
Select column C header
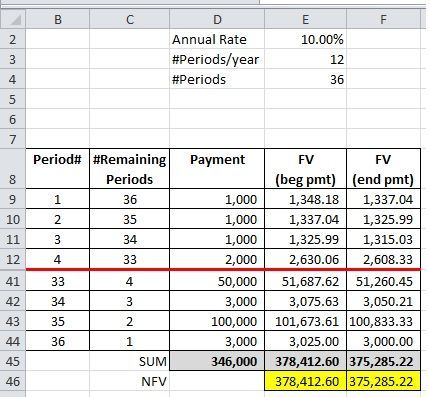(x=130, y=19)
